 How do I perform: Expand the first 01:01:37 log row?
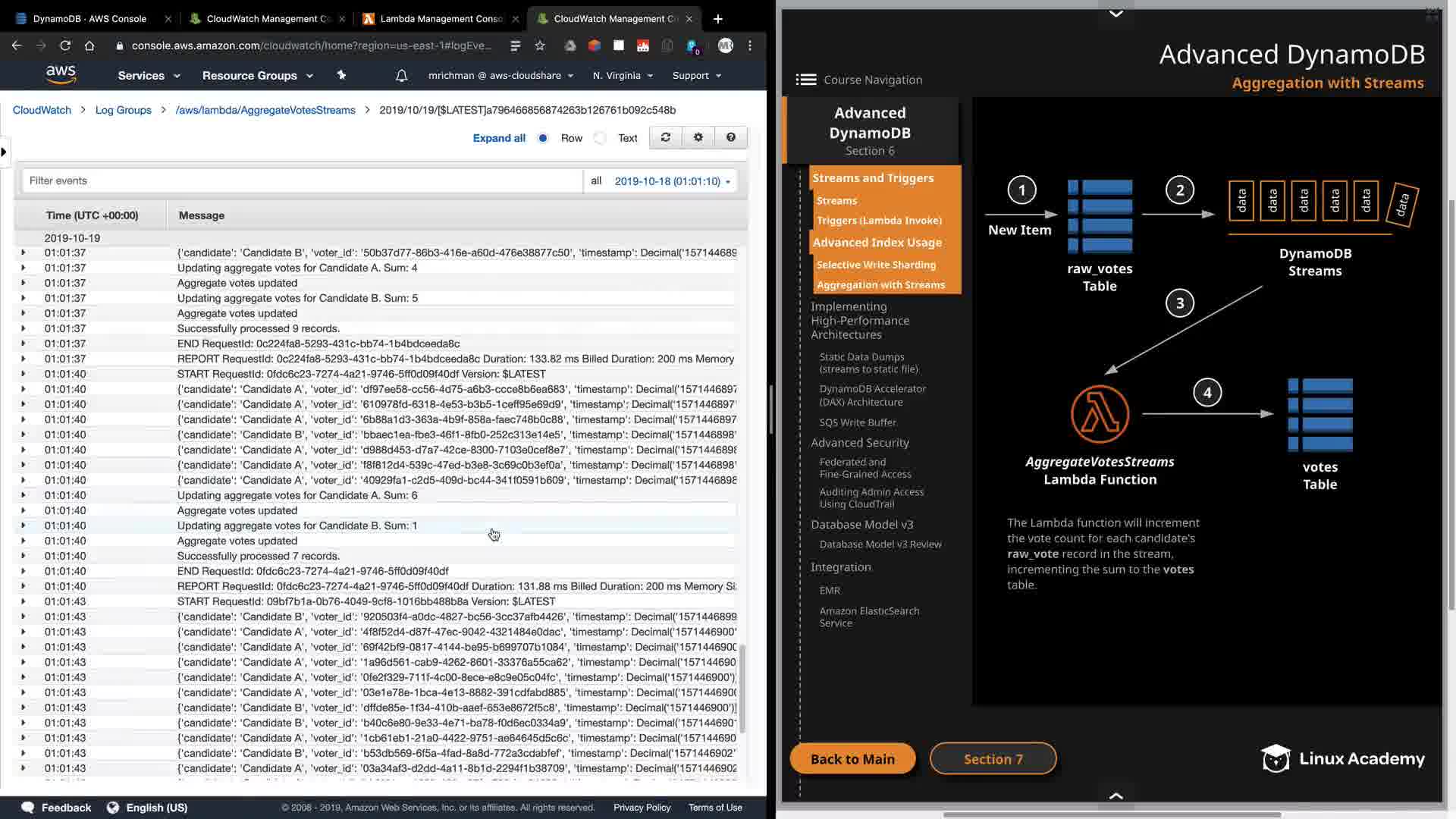[x=23, y=253]
